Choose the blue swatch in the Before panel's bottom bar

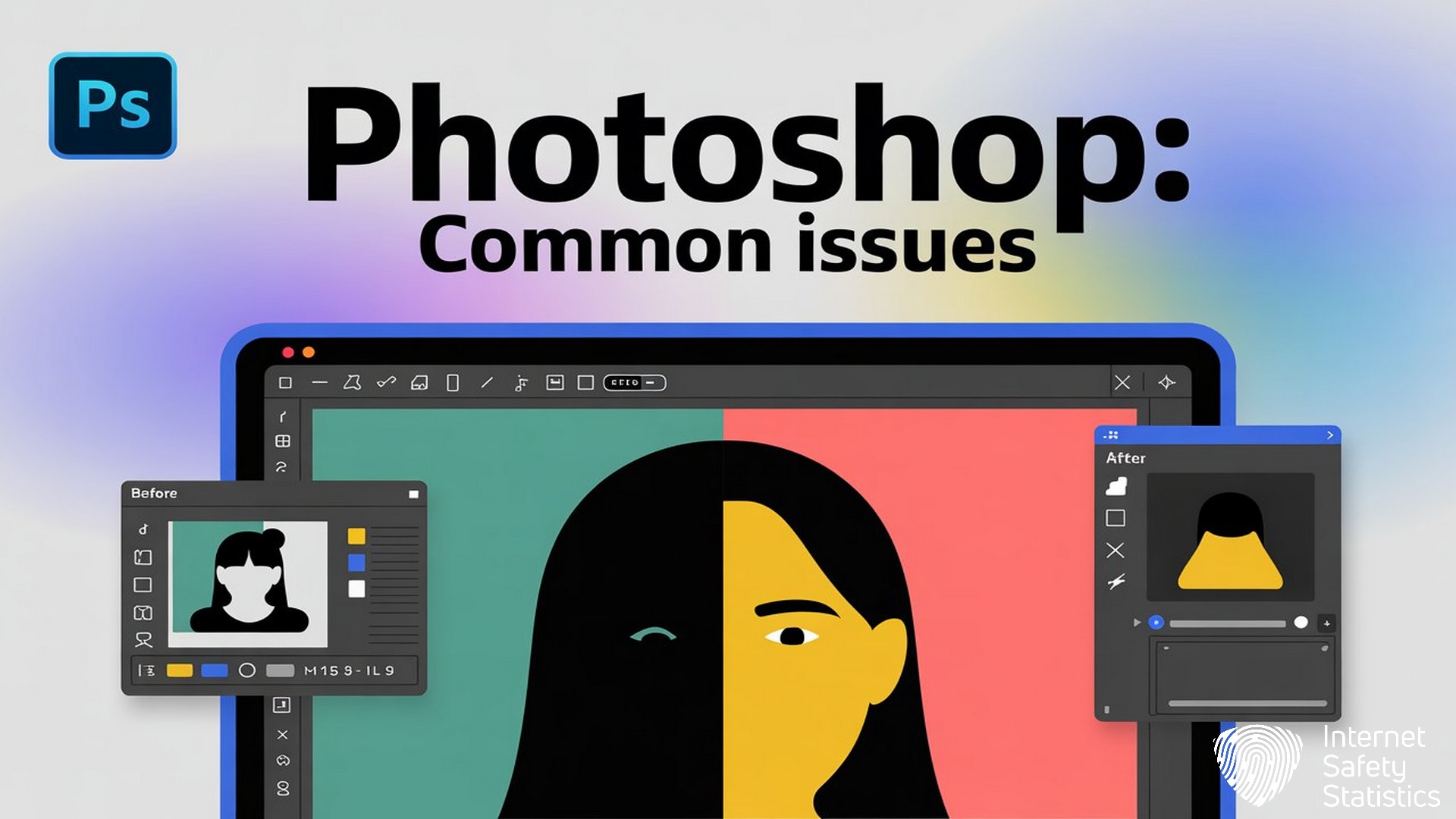click(215, 670)
